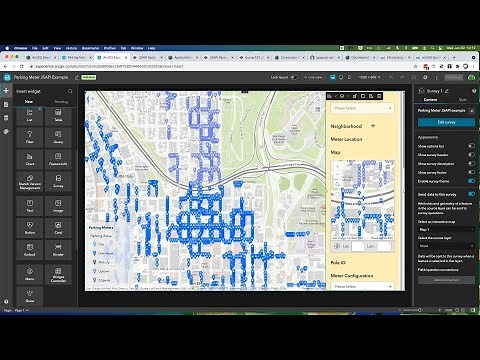Select the Query widget
This screenshot has width=480, height=360.
pos(58,137)
